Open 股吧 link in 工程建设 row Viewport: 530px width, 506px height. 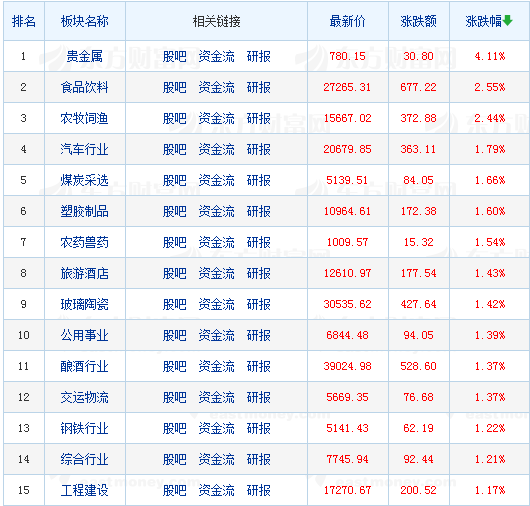point(174,490)
